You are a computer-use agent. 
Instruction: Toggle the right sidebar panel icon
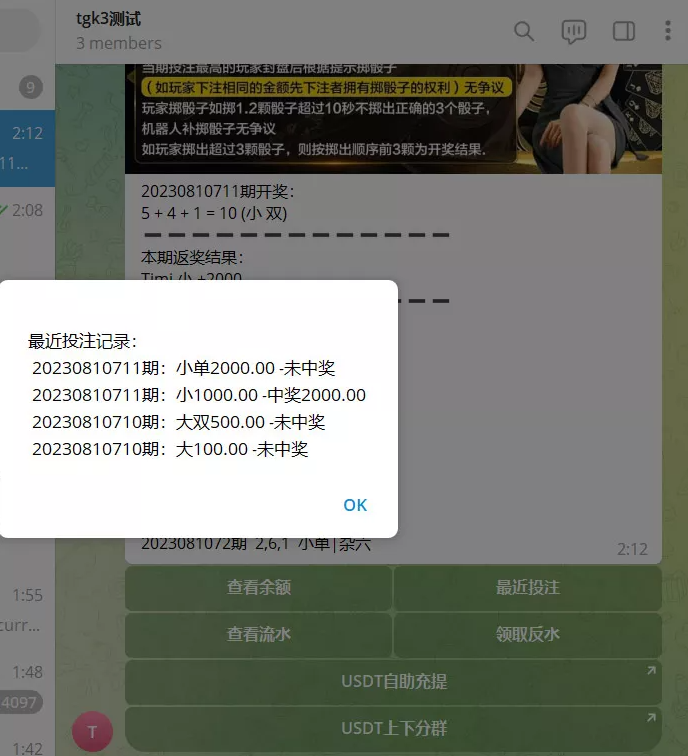[x=623, y=31]
